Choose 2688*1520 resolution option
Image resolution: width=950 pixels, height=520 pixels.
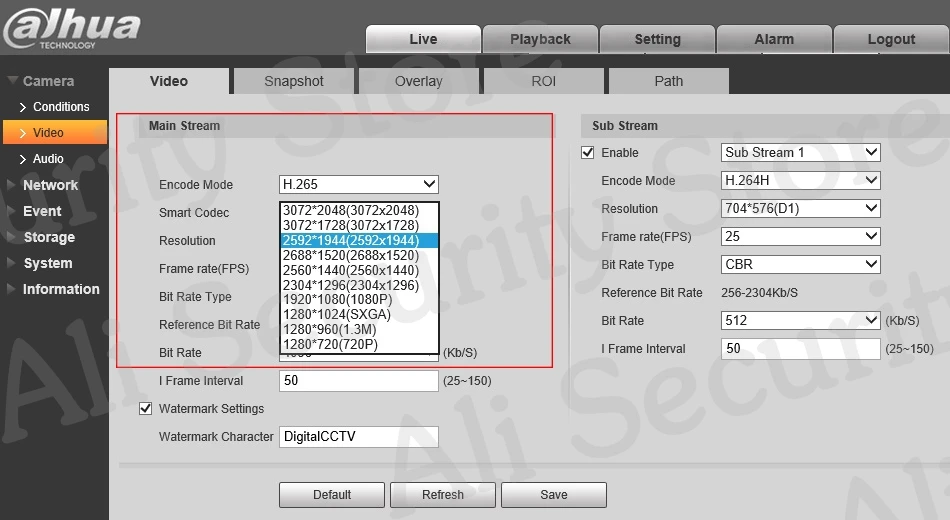[359, 255]
